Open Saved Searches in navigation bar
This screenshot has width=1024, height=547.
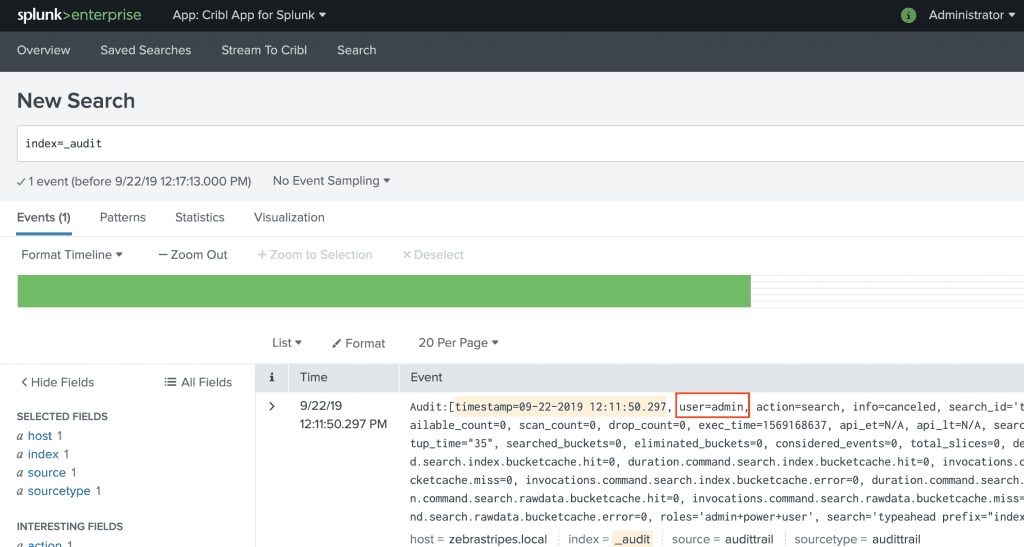[145, 50]
